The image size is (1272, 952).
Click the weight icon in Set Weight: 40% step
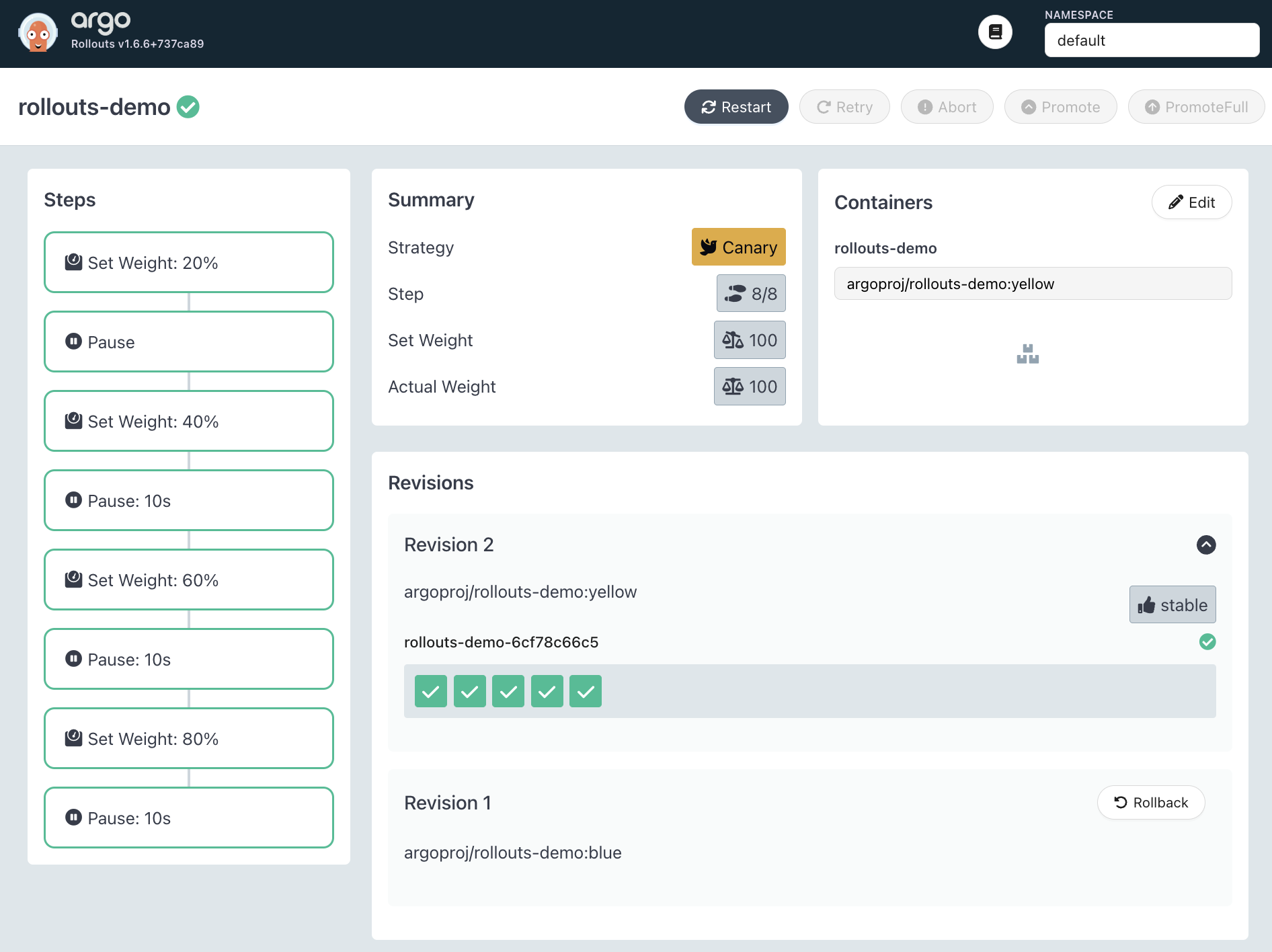pos(73,421)
